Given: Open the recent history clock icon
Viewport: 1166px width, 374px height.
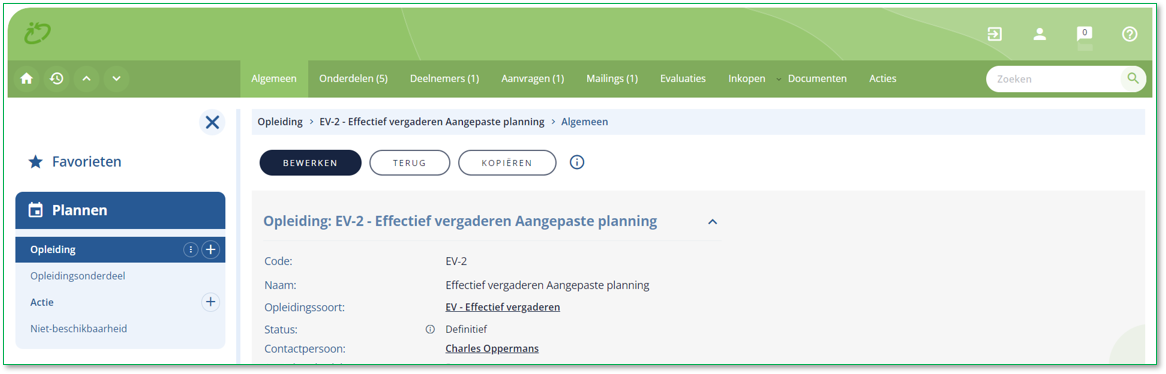Looking at the screenshot, I should (57, 78).
